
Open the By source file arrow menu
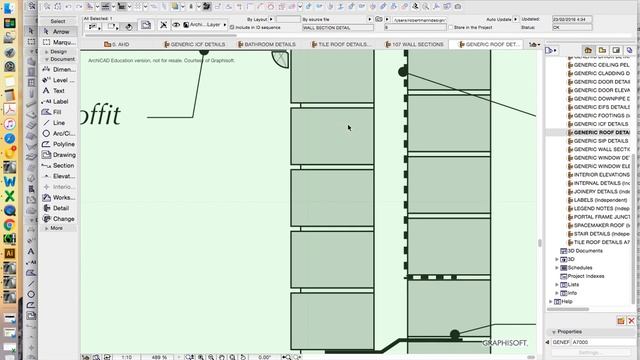(x=370, y=19)
